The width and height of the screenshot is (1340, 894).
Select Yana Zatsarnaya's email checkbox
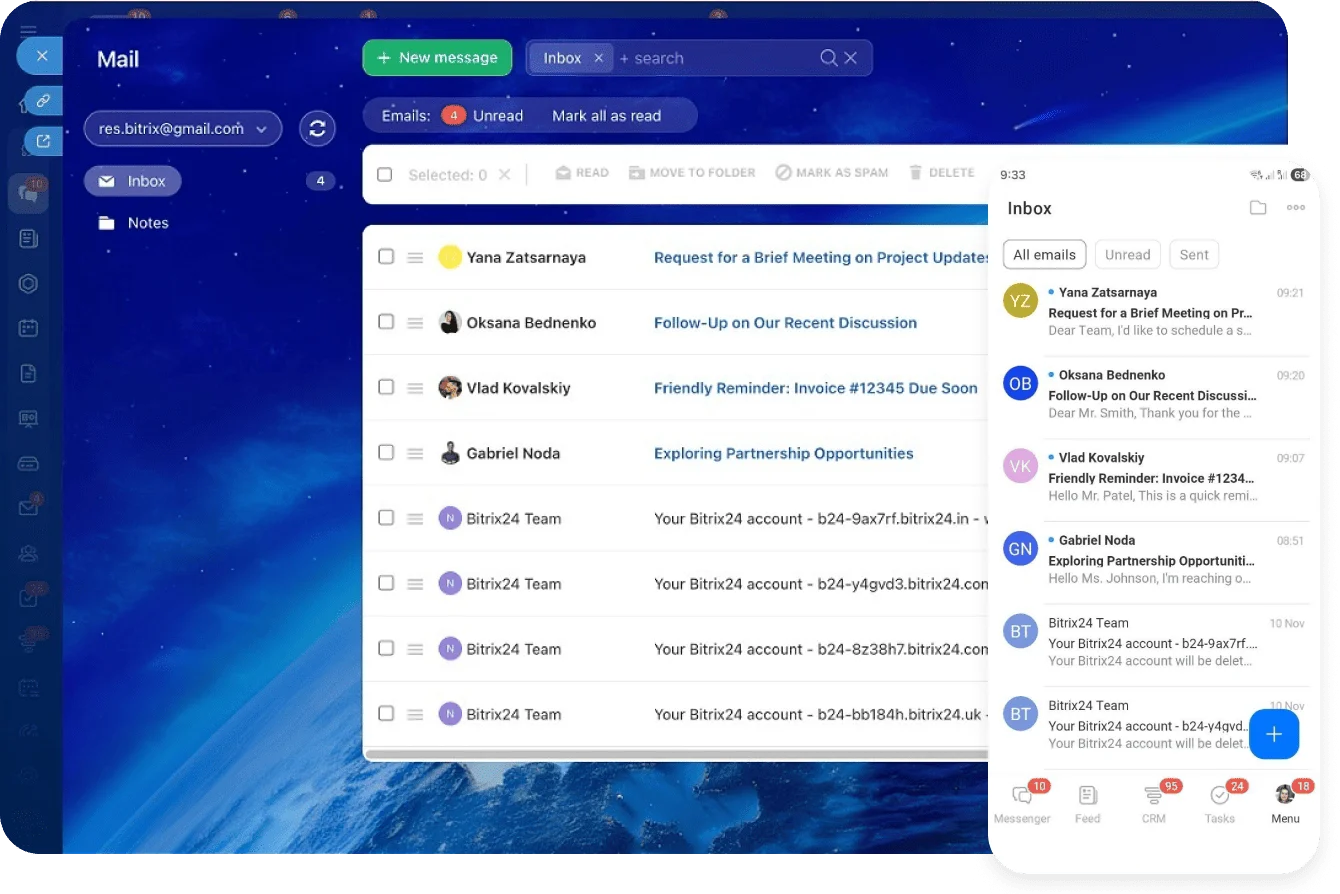click(385, 257)
